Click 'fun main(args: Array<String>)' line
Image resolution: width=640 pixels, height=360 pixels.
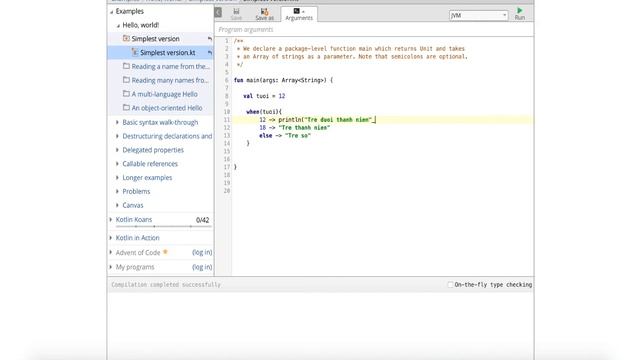point(283,80)
